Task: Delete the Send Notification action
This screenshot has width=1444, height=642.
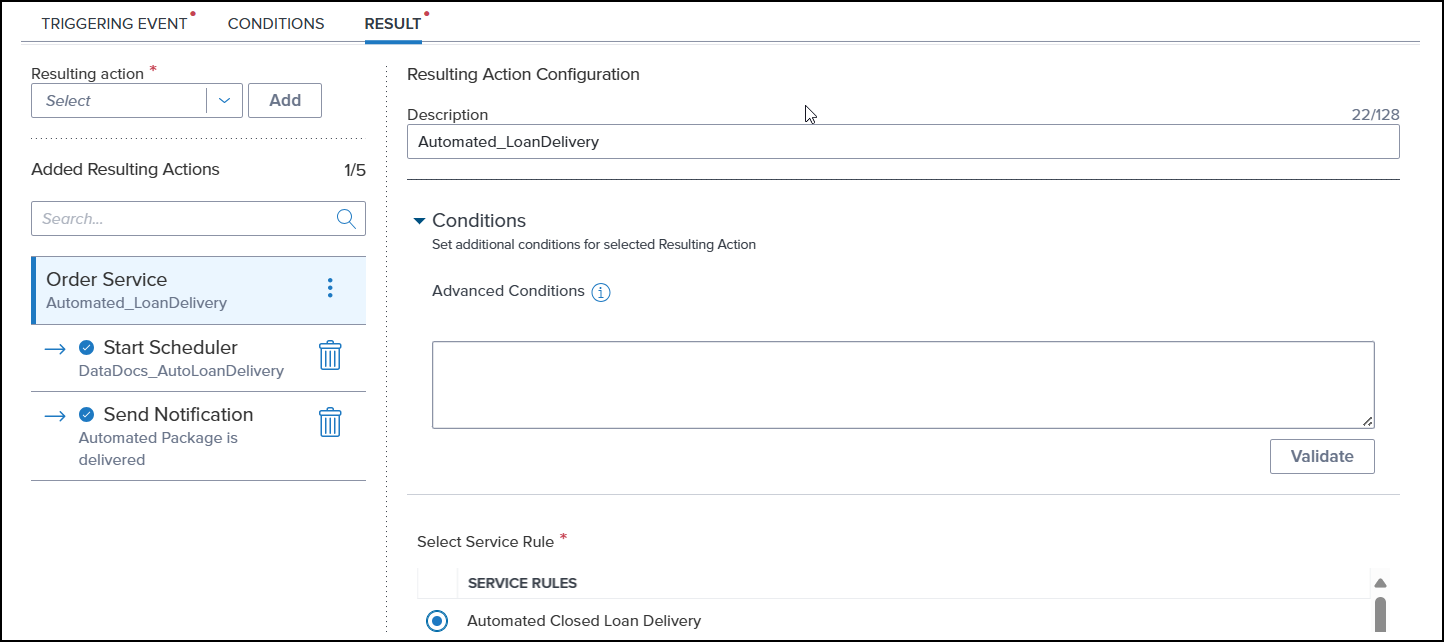Action: click(x=330, y=423)
